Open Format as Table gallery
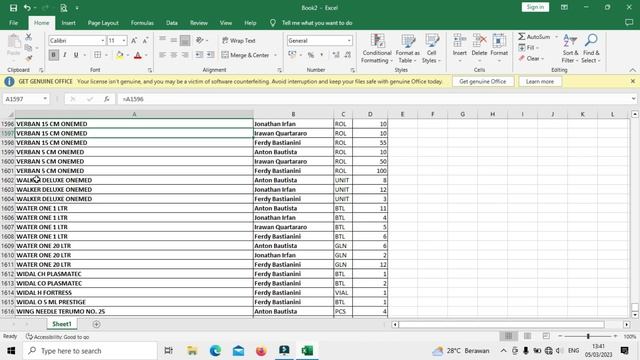The width and height of the screenshot is (640, 360). [x=407, y=49]
